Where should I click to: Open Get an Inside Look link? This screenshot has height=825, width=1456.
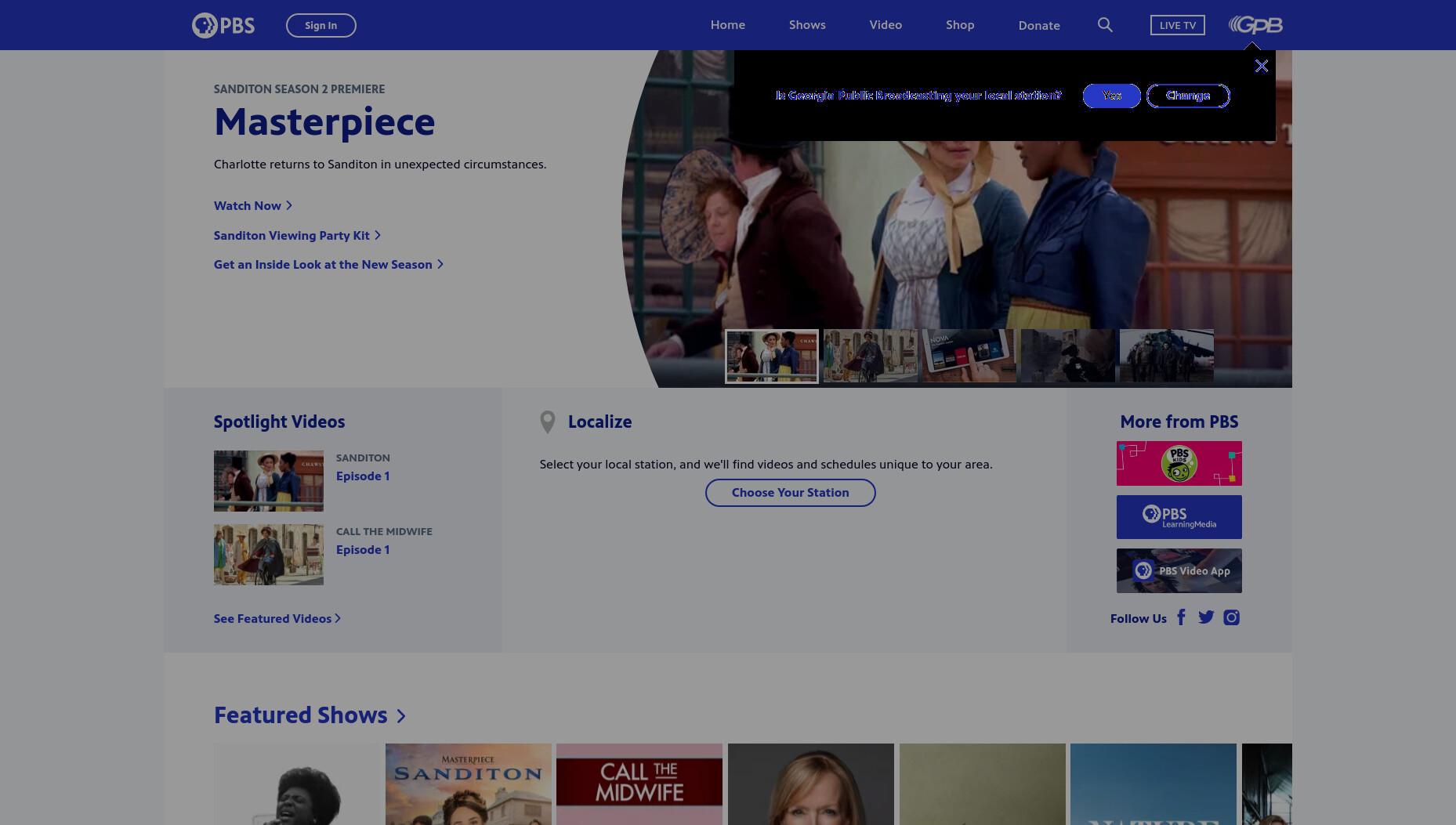pos(328,265)
